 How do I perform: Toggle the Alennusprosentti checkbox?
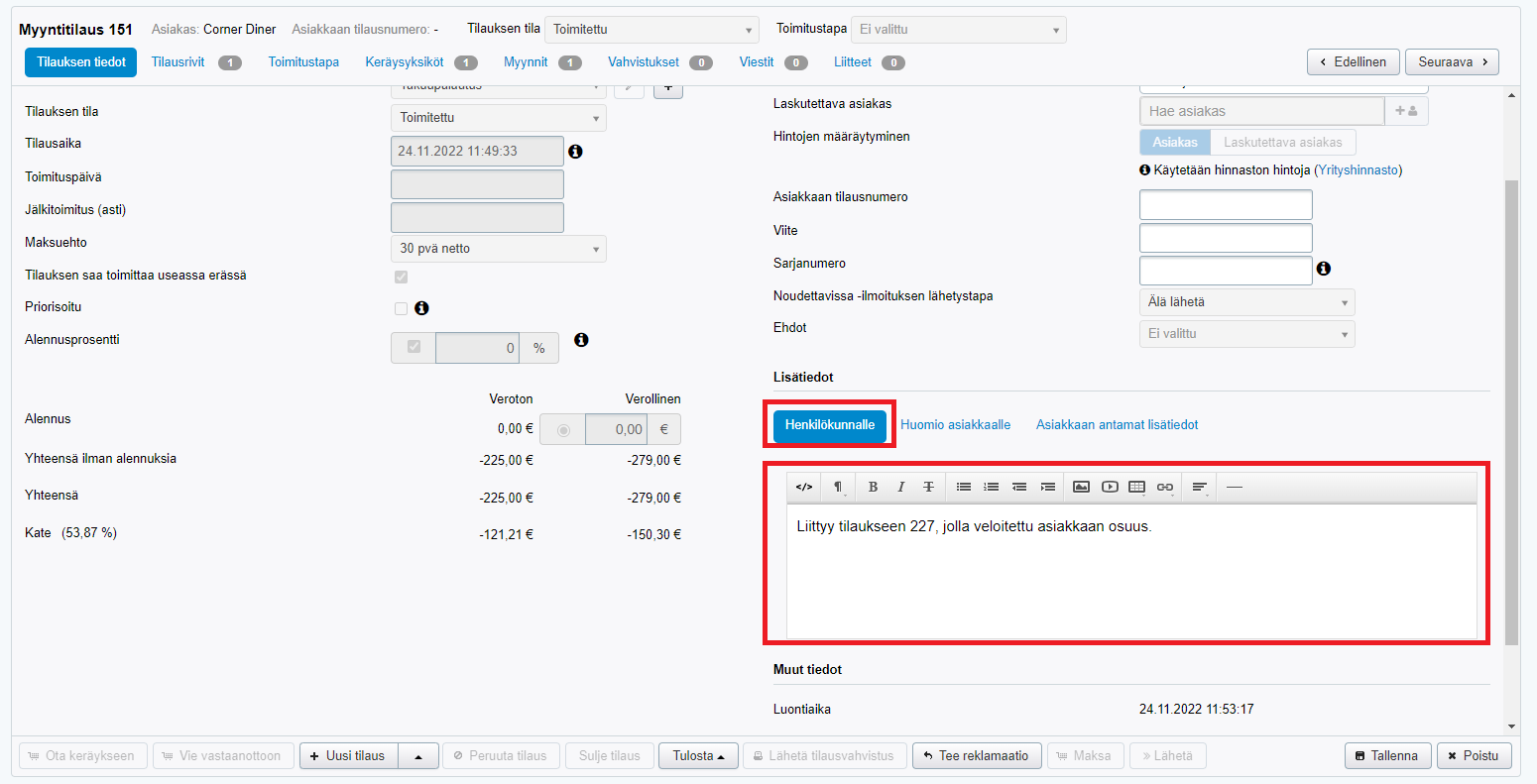click(x=414, y=348)
